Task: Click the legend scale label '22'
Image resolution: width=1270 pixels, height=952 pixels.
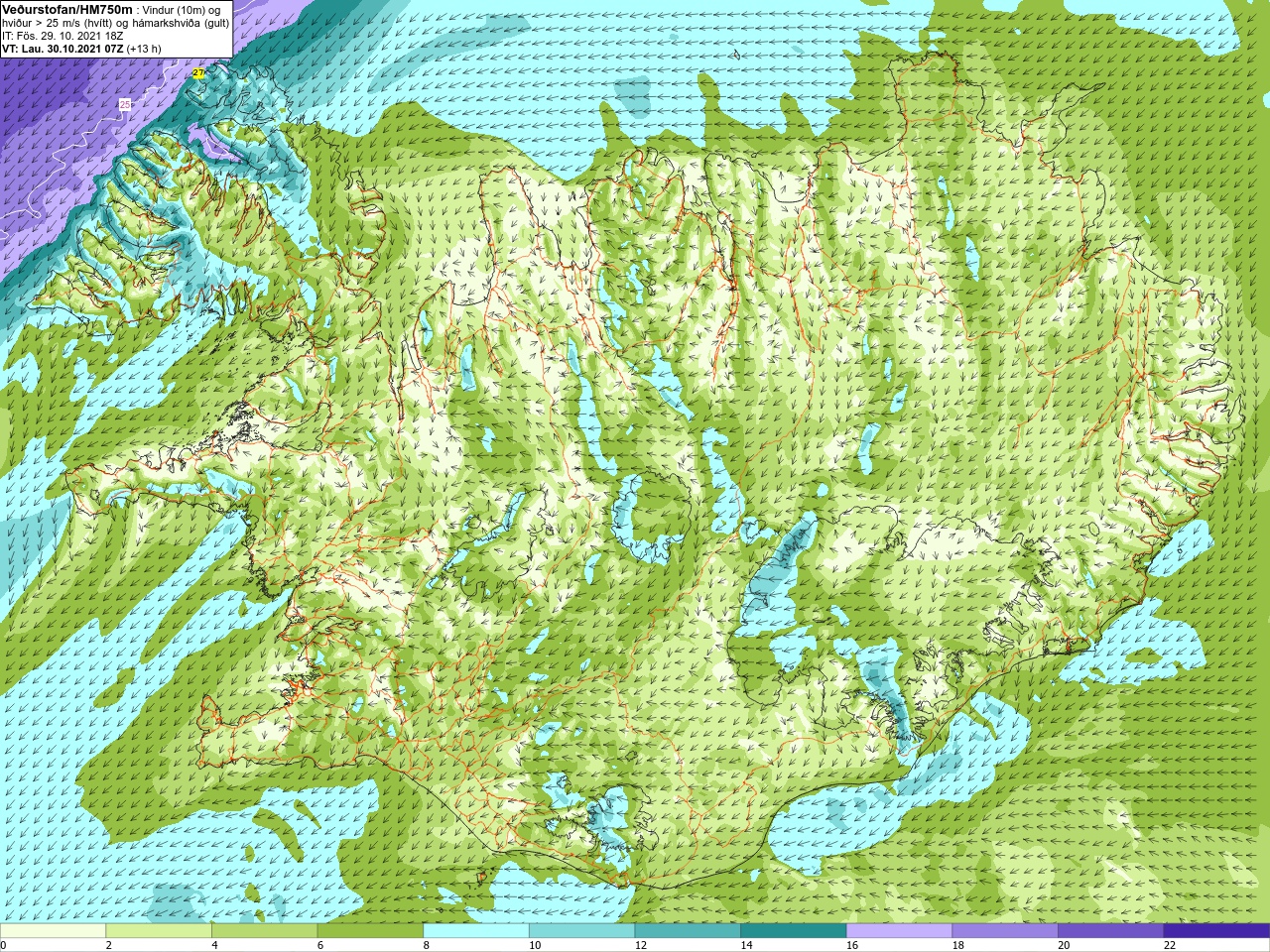Action: click(x=1170, y=945)
